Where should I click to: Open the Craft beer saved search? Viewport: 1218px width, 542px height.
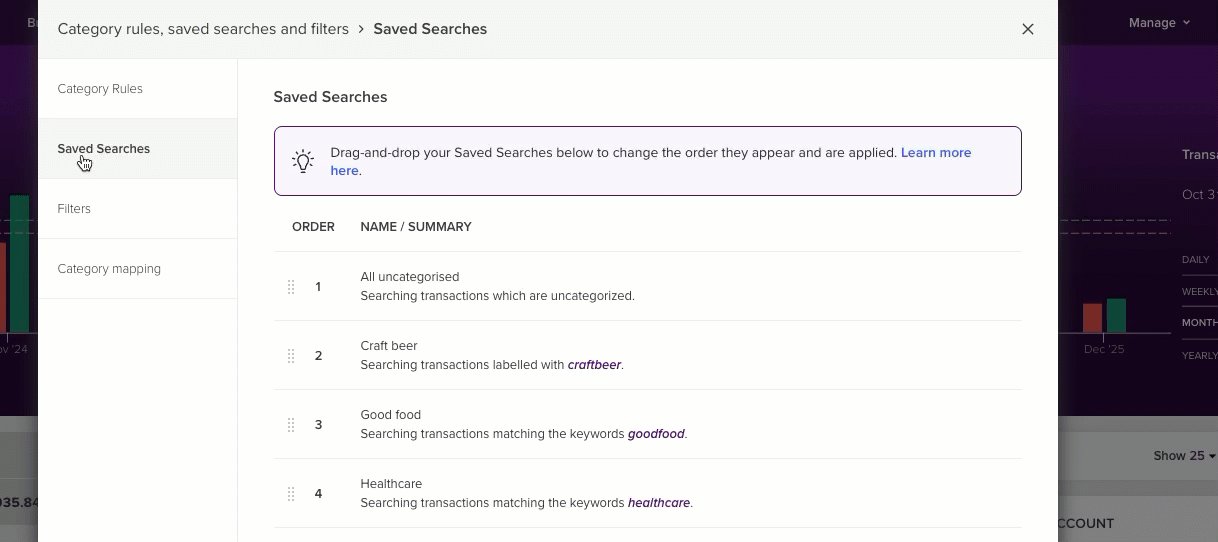(x=389, y=346)
